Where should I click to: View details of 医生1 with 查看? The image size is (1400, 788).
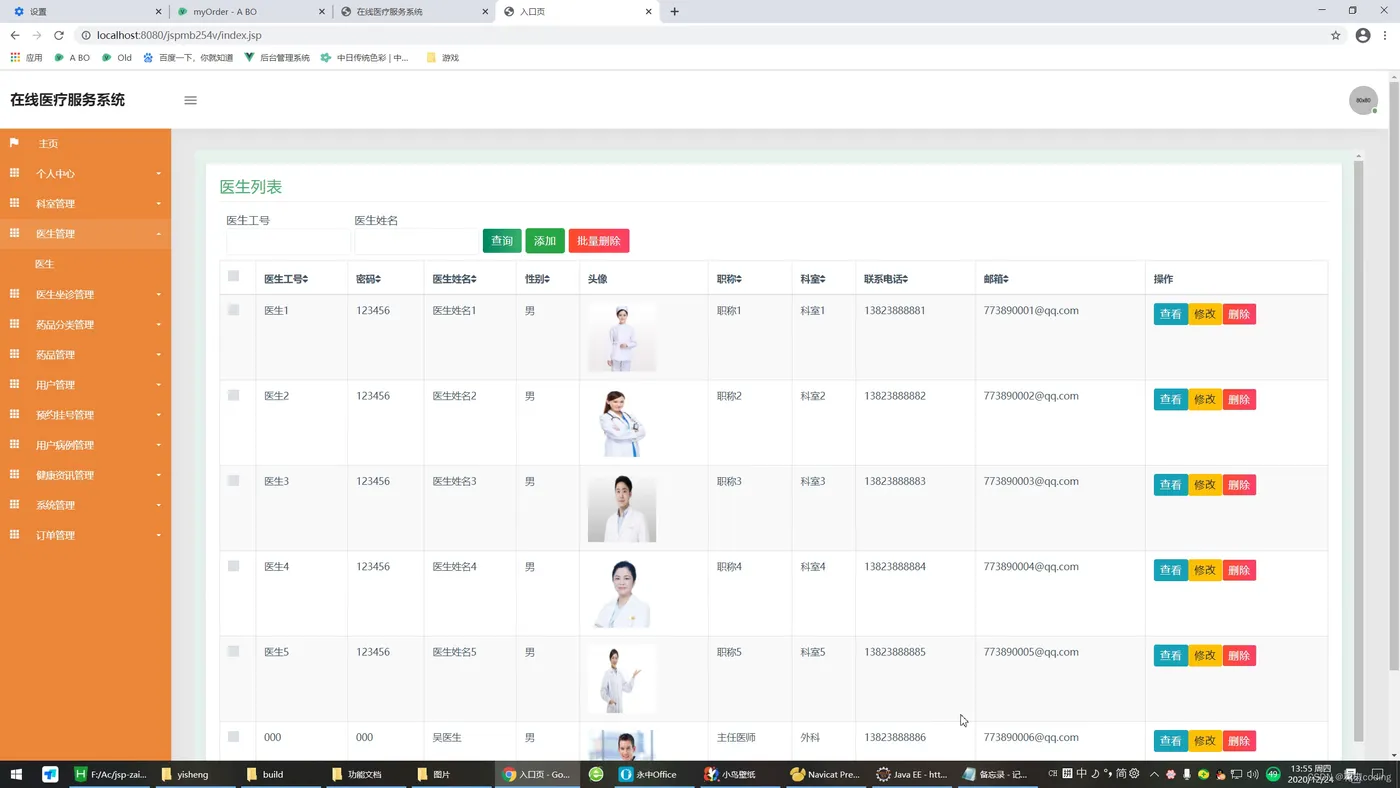pos(1171,314)
